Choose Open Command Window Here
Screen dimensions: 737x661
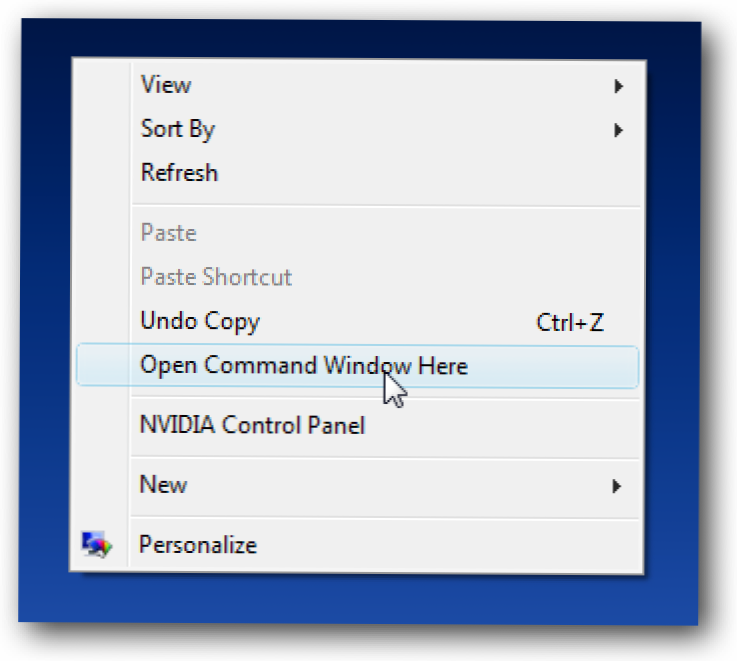pos(303,366)
